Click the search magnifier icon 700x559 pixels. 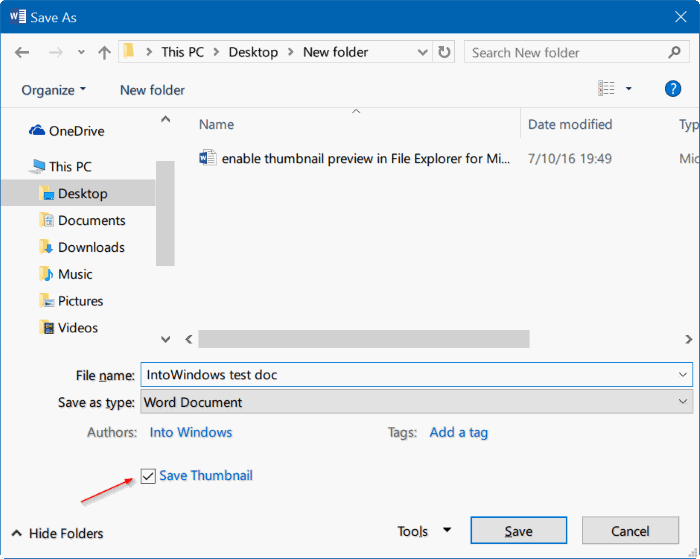click(674, 52)
